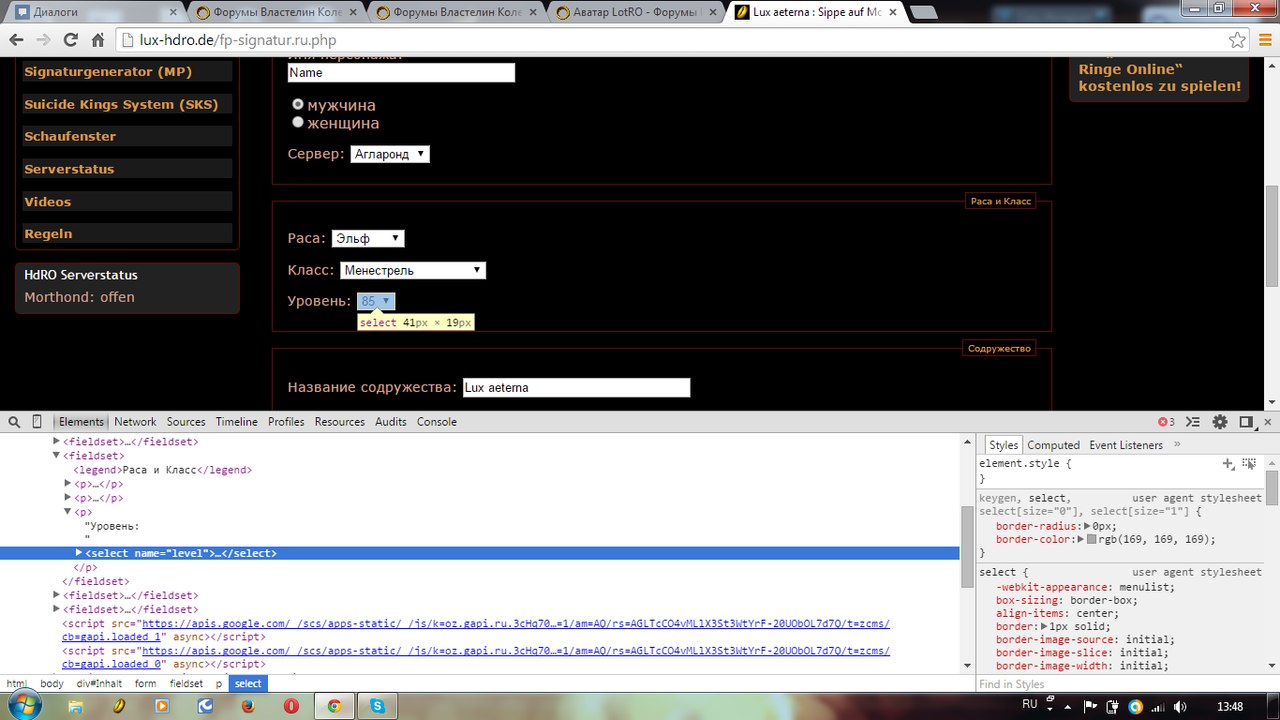Click the border-color grey color swatch
This screenshot has width=1280, height=720.
pos(1092,540)
